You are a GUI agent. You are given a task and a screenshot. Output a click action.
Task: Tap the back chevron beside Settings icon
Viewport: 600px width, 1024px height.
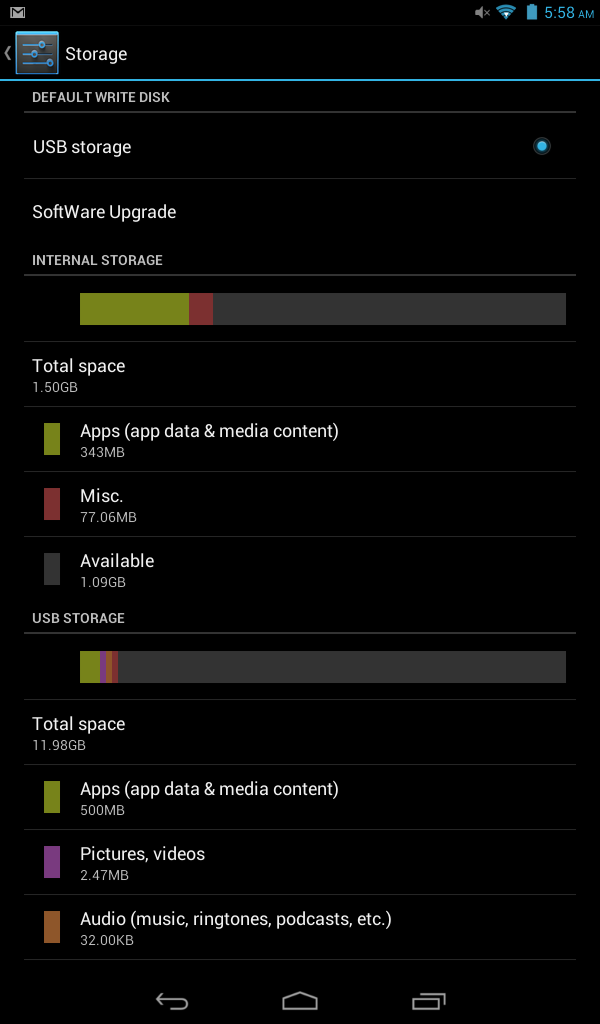point(8,53)
